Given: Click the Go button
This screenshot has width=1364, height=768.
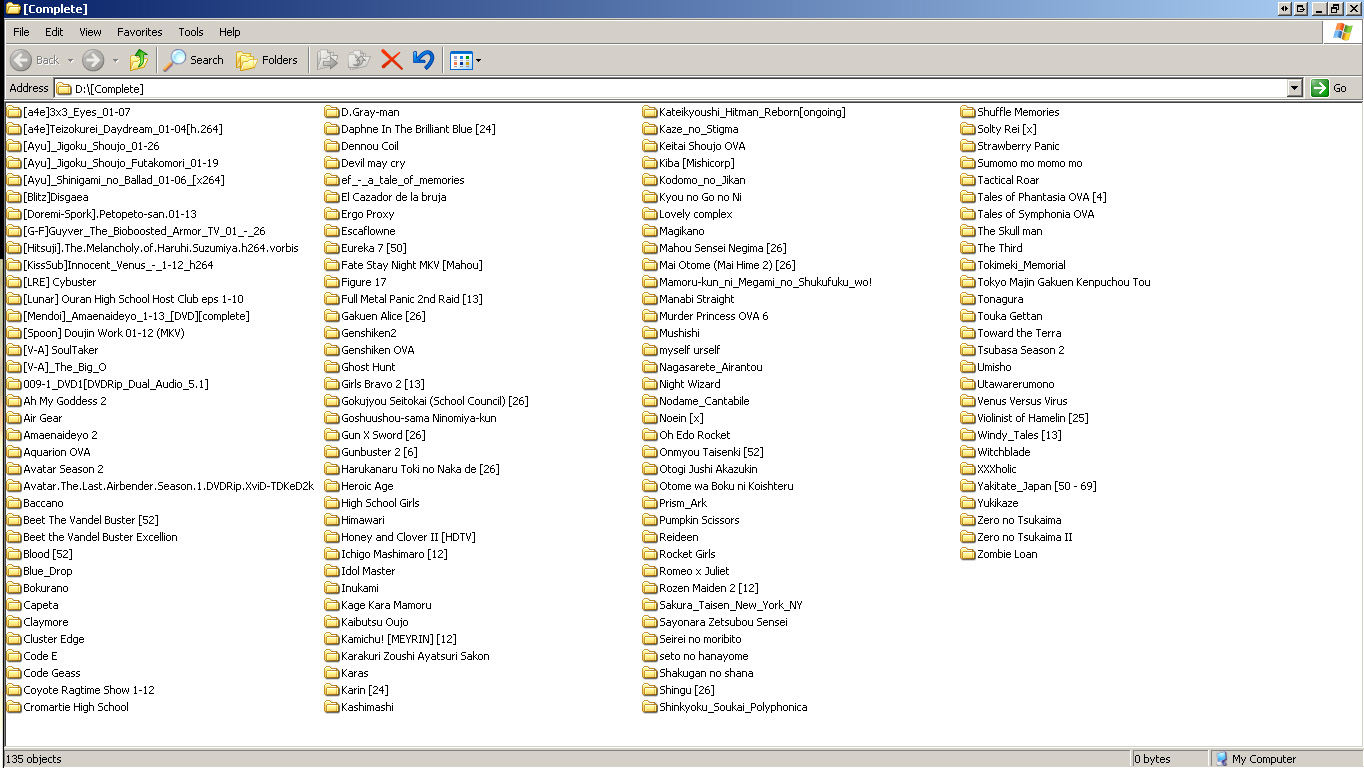Looking at the screenshot, I should pyautogui.click(x=1331, y=88).
